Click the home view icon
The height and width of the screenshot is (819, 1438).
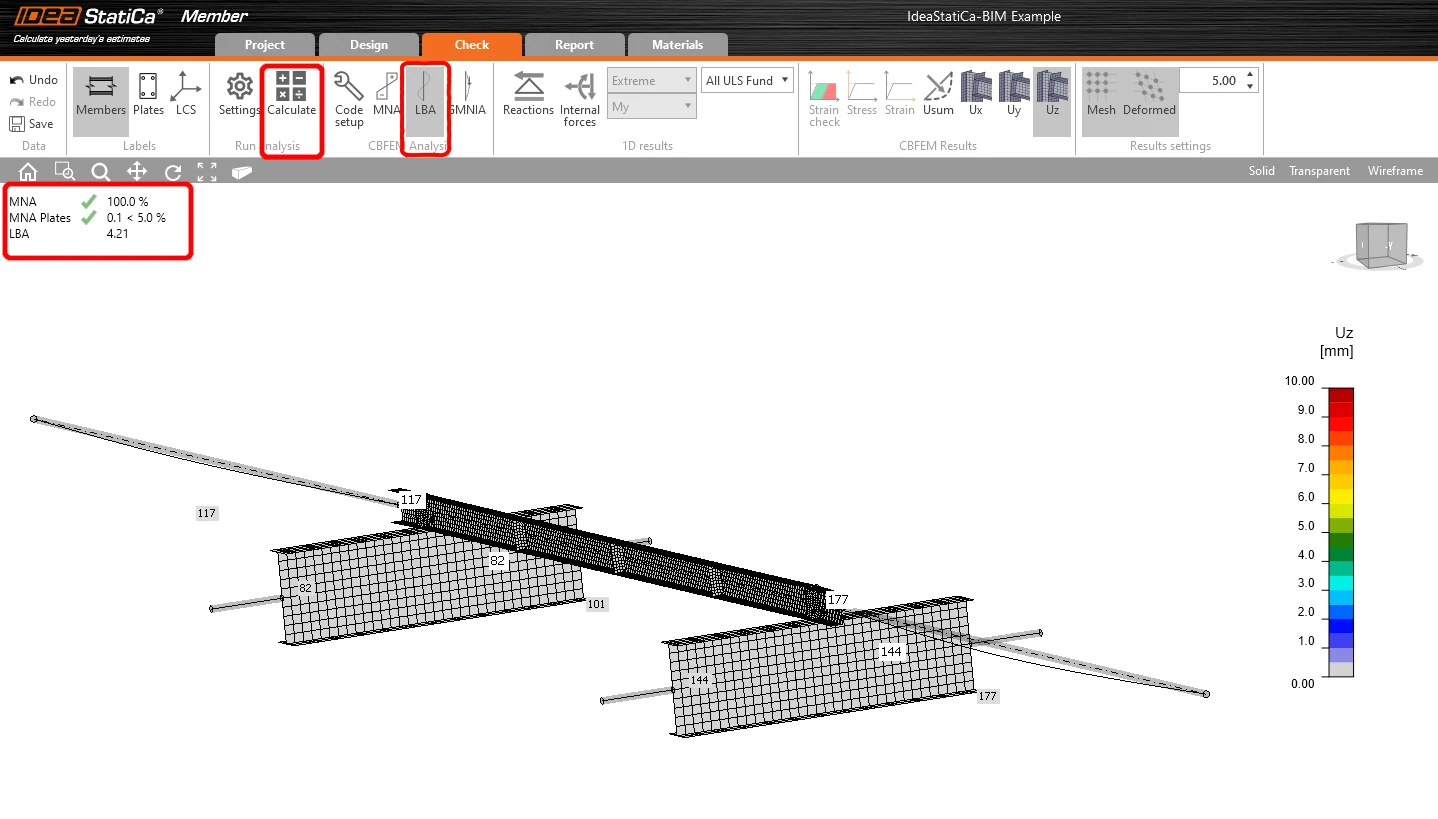(28, 171)
